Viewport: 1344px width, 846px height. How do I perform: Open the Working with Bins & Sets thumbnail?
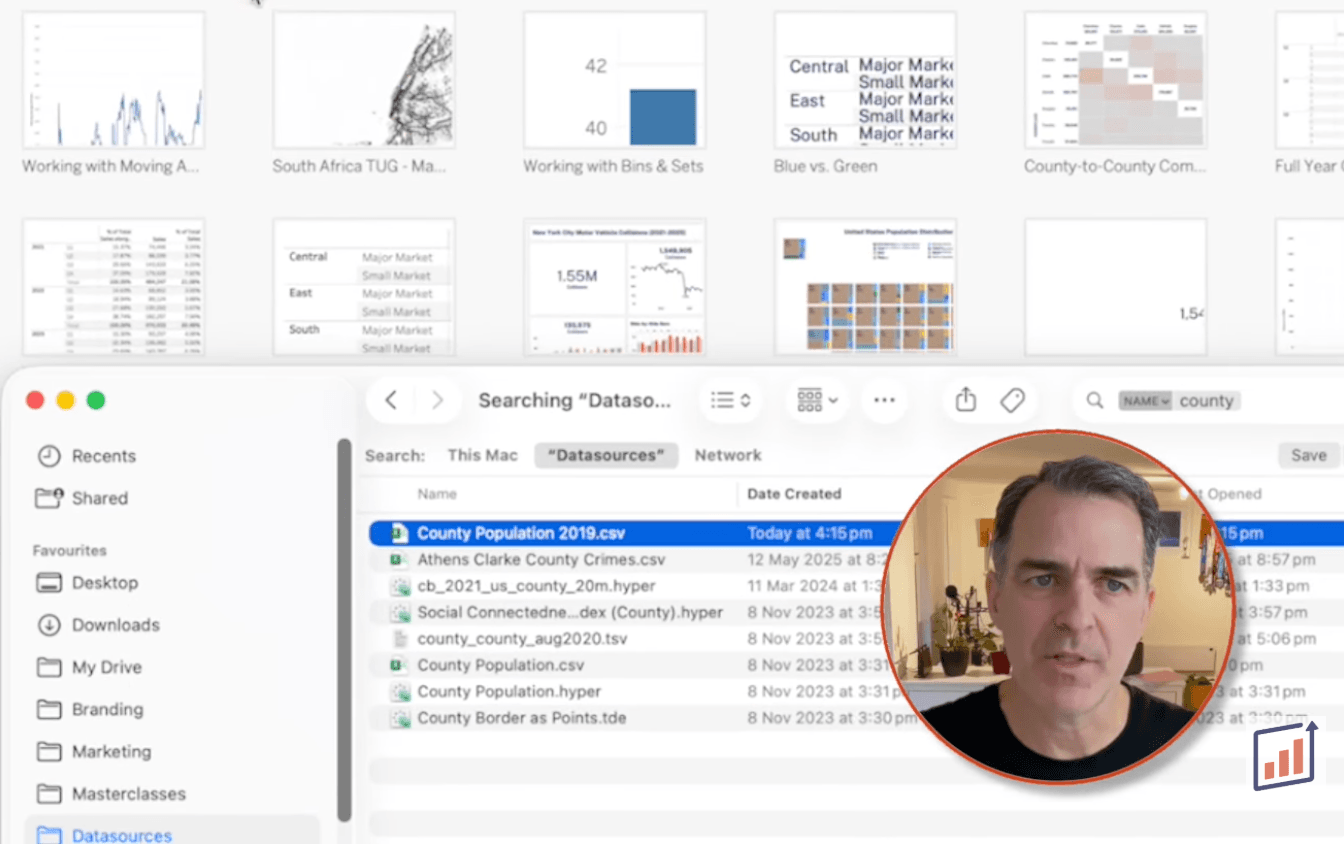pos(614,80)
